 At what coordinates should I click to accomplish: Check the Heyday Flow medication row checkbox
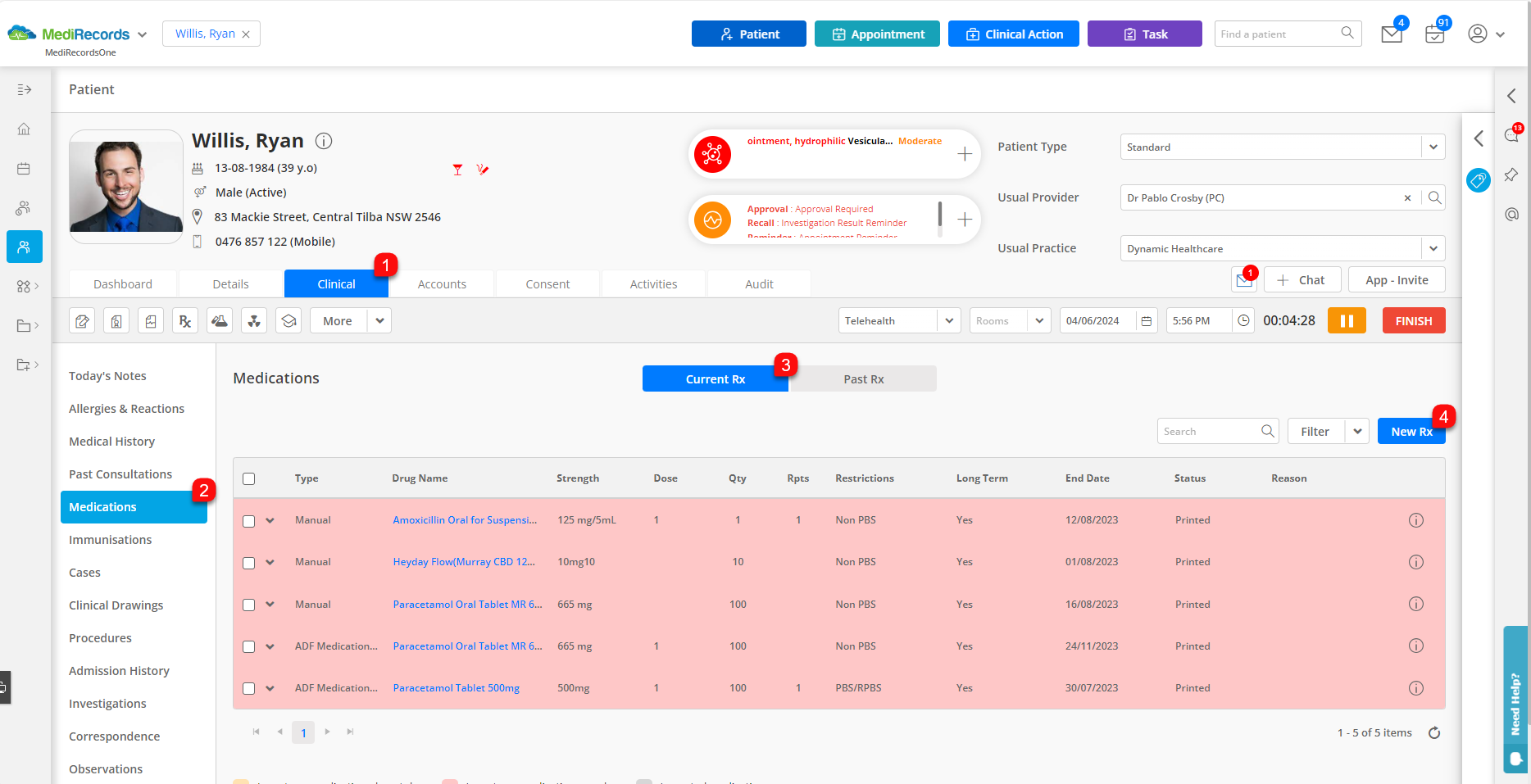249,563
